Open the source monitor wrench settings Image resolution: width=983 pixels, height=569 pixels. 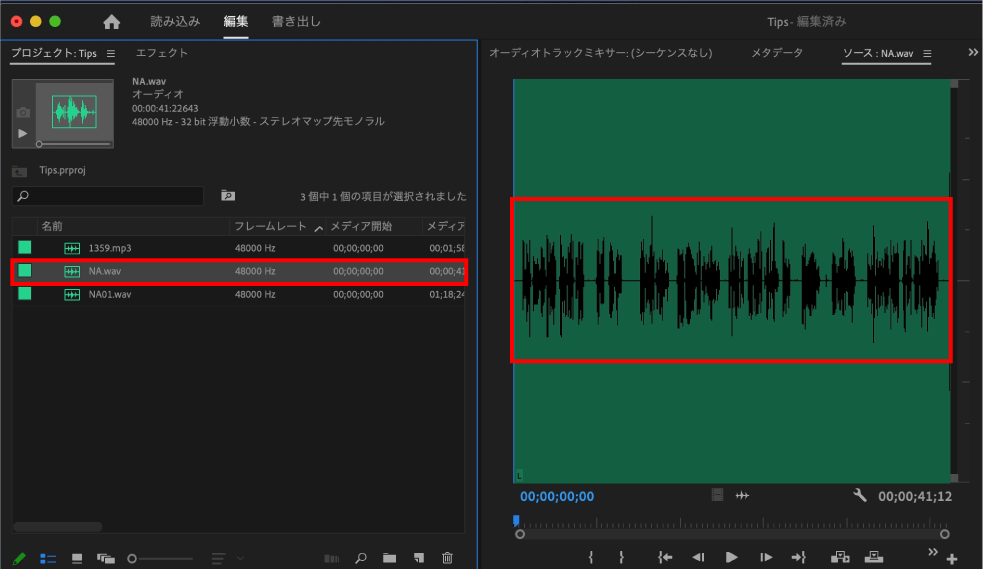tap(859, 496)
